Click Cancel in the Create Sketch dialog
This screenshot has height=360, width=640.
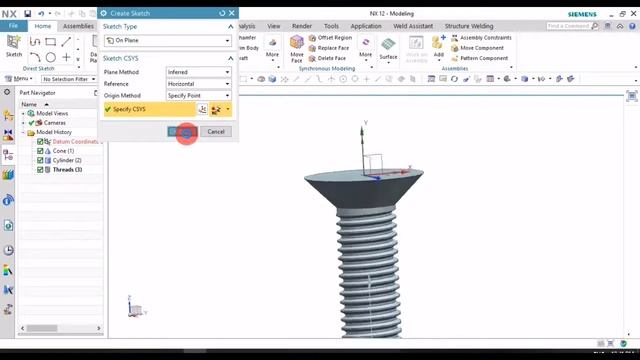click(x=216, y=132)
